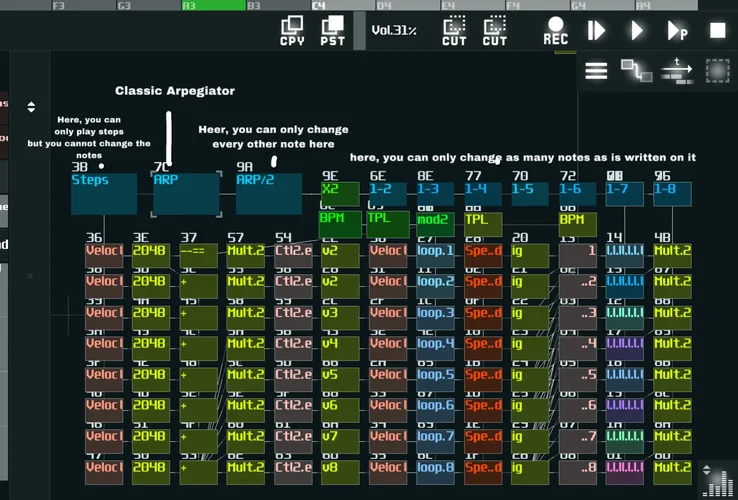Select the v8 module
The image size is (738, 500).
coord(340,473)
